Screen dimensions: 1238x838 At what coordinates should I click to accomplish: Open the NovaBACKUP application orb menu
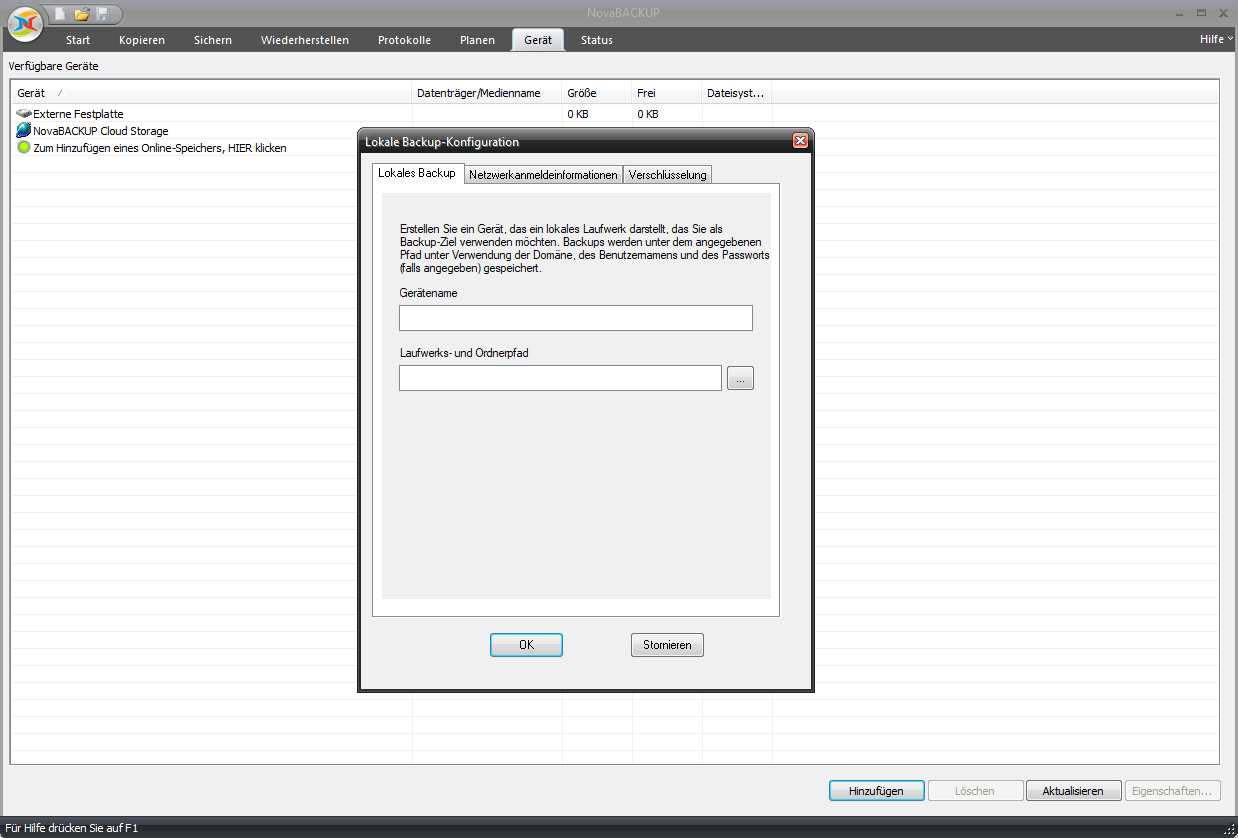click(26, 22)
